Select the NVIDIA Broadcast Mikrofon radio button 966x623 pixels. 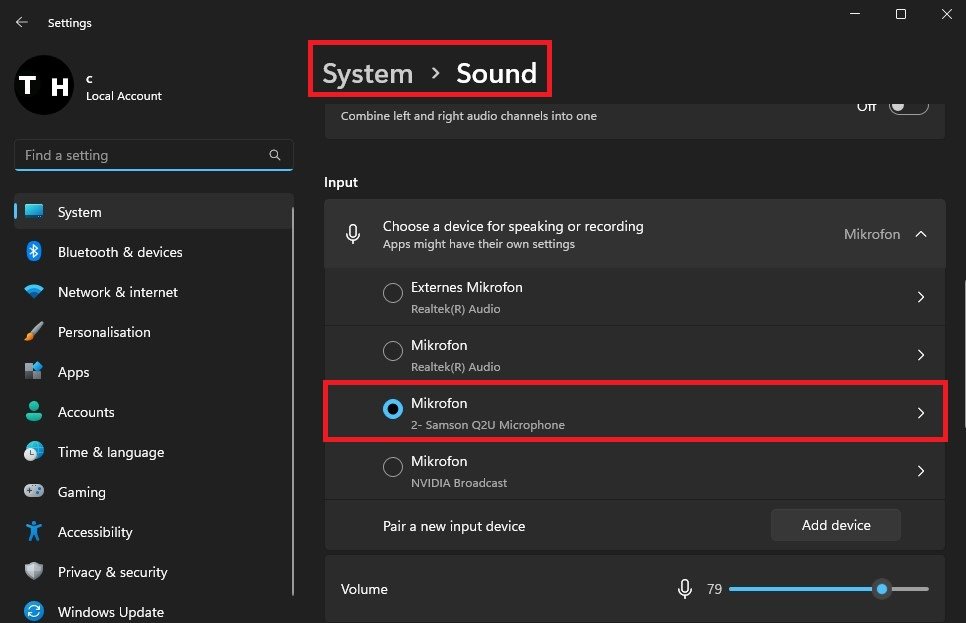coord(393,471)
